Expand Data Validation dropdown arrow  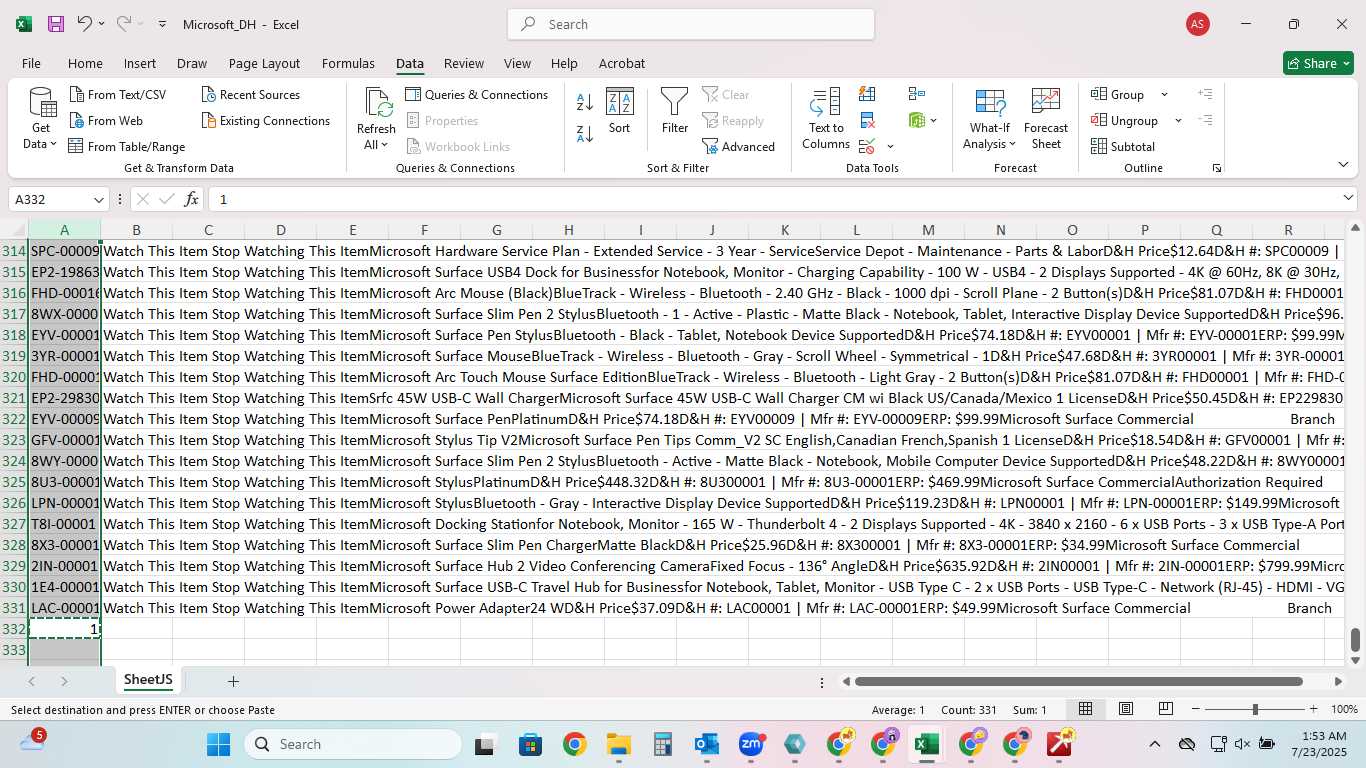[x=890, y=147]
